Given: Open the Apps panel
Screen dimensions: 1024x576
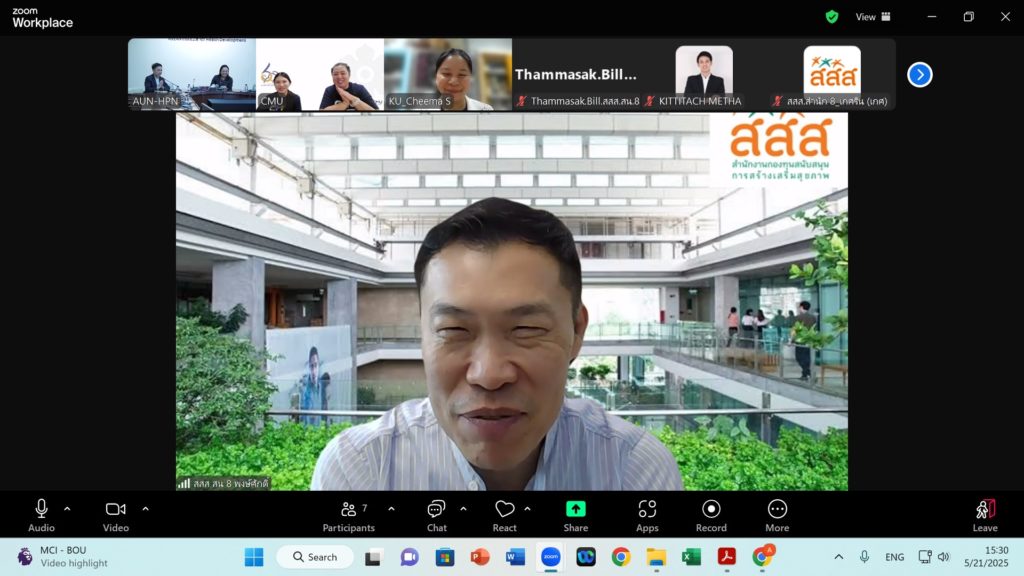Looking at the screenshot, I should point(647,514).
